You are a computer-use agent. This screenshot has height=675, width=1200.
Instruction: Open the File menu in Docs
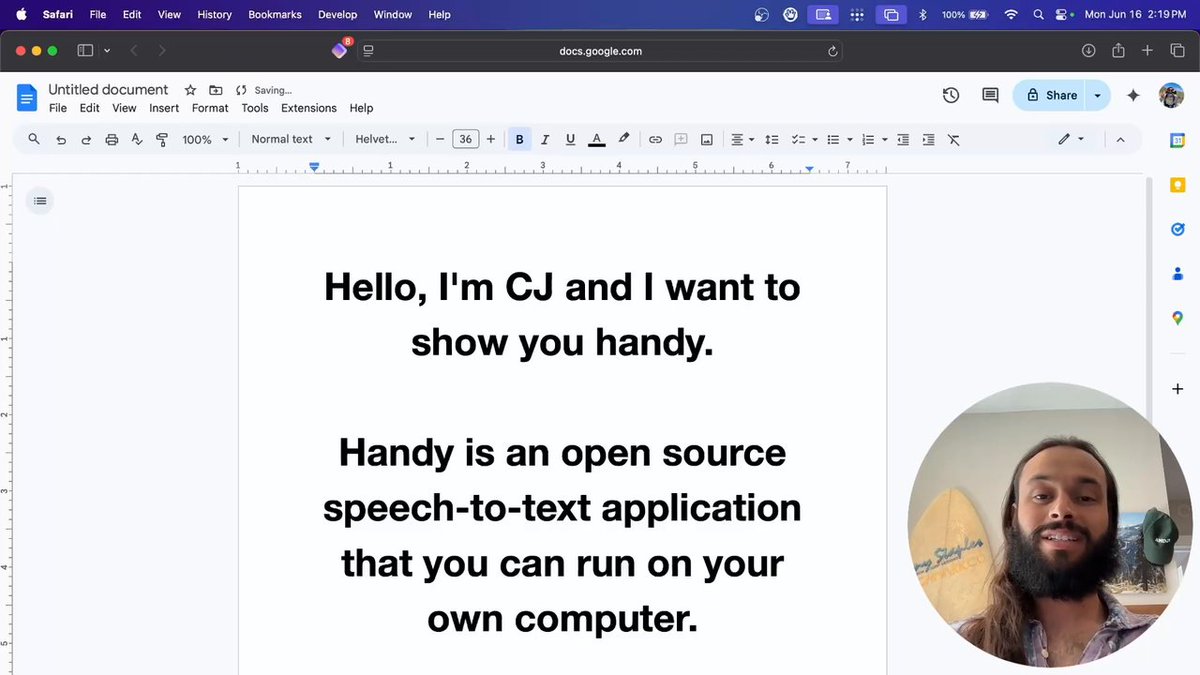coord(58,108)
